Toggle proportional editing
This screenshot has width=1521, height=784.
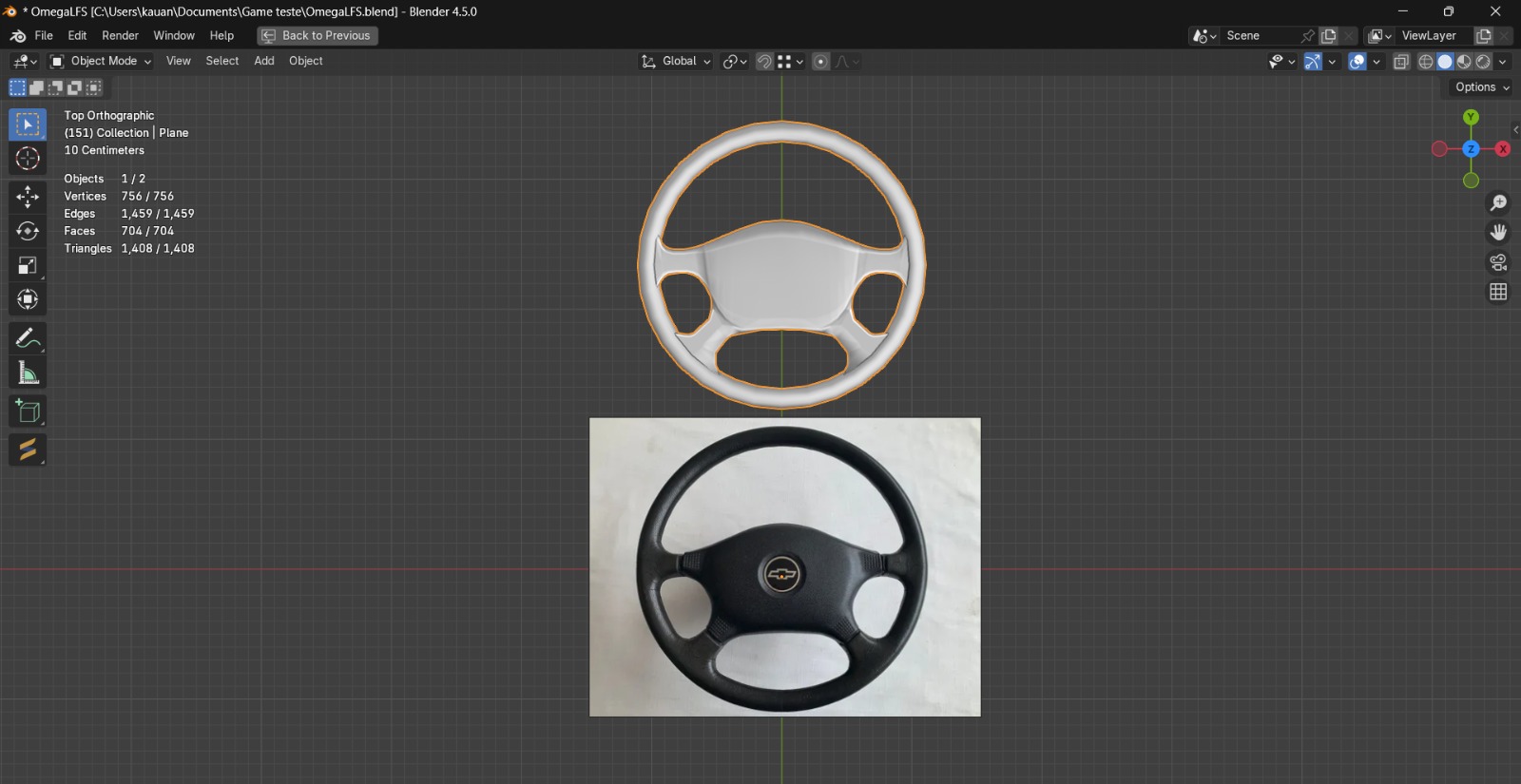click(820, 62)
